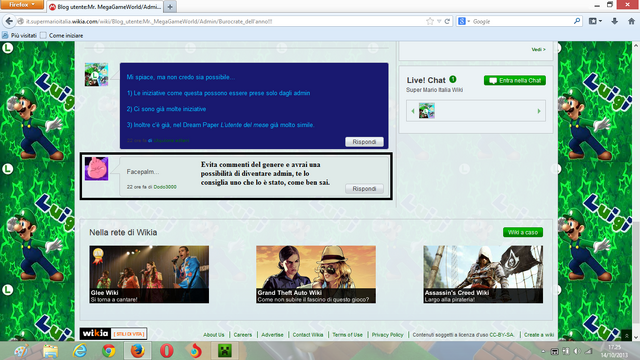
Task: Open the downloads arrow icon
Action: coord(614,21)
